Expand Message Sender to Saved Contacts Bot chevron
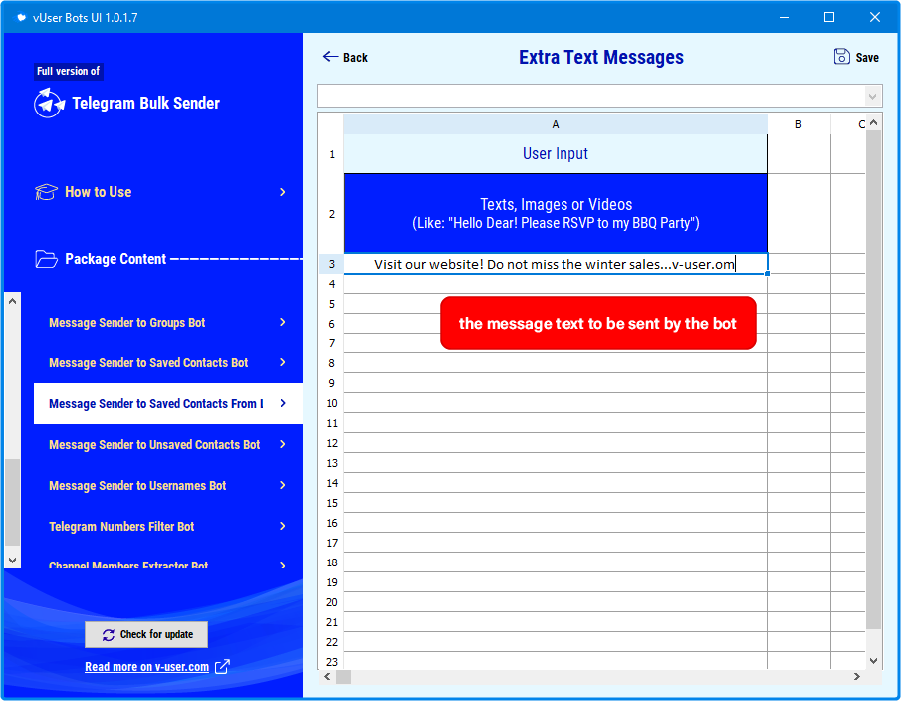This screenshot has height=701, width=901. point(282,362)
